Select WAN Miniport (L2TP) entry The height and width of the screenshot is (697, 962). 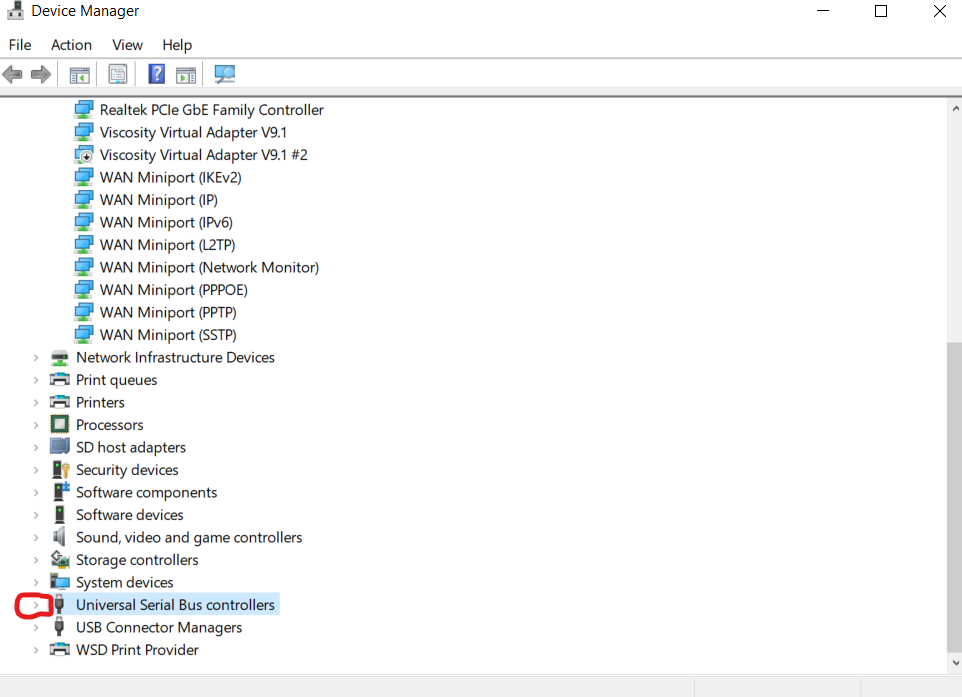coord(167,245)
